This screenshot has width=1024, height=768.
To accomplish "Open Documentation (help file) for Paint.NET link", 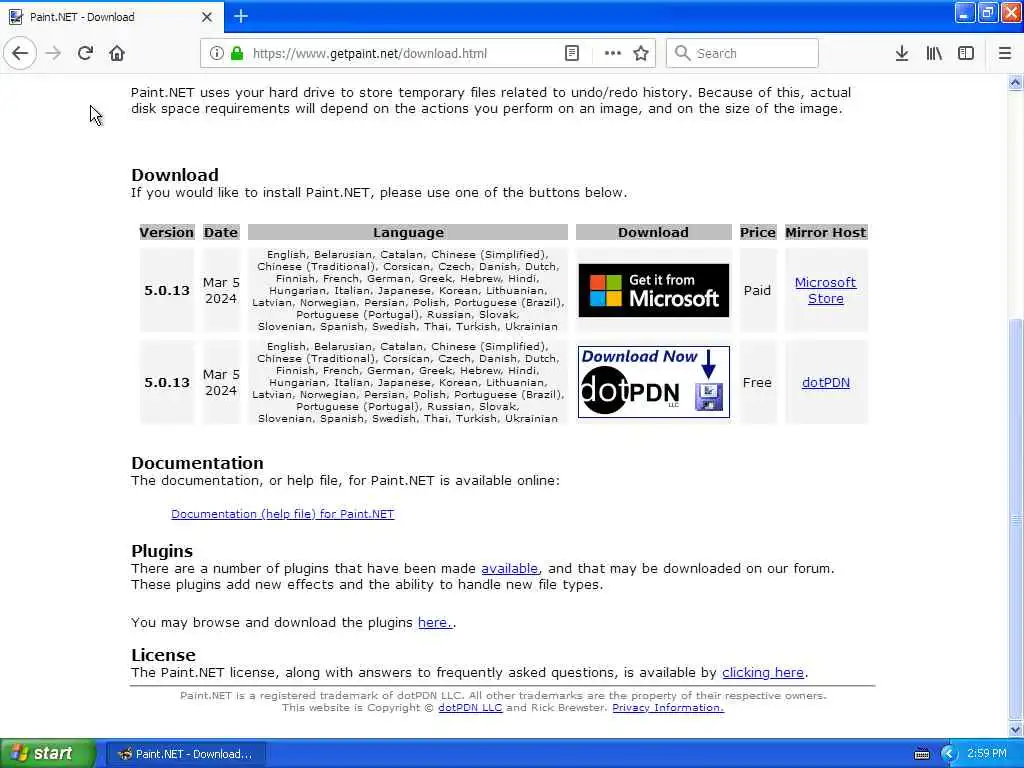I will click(x=283, y=514).
